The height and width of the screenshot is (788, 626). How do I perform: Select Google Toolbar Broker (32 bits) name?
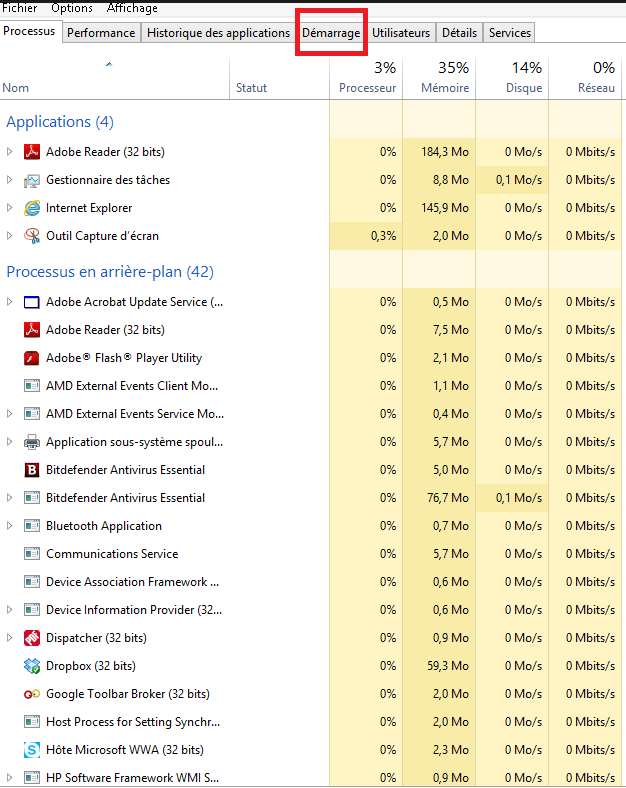[x=128, y=694]
